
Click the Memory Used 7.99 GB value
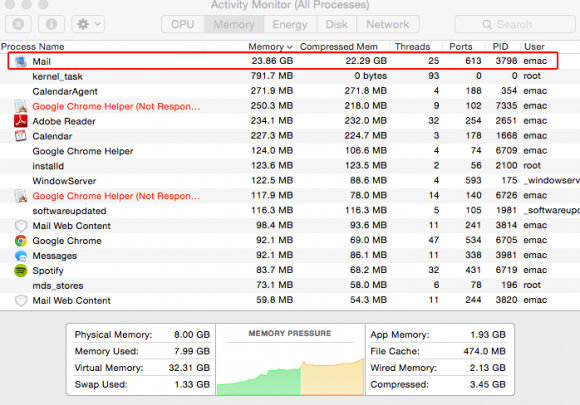[x=192, y=351]
